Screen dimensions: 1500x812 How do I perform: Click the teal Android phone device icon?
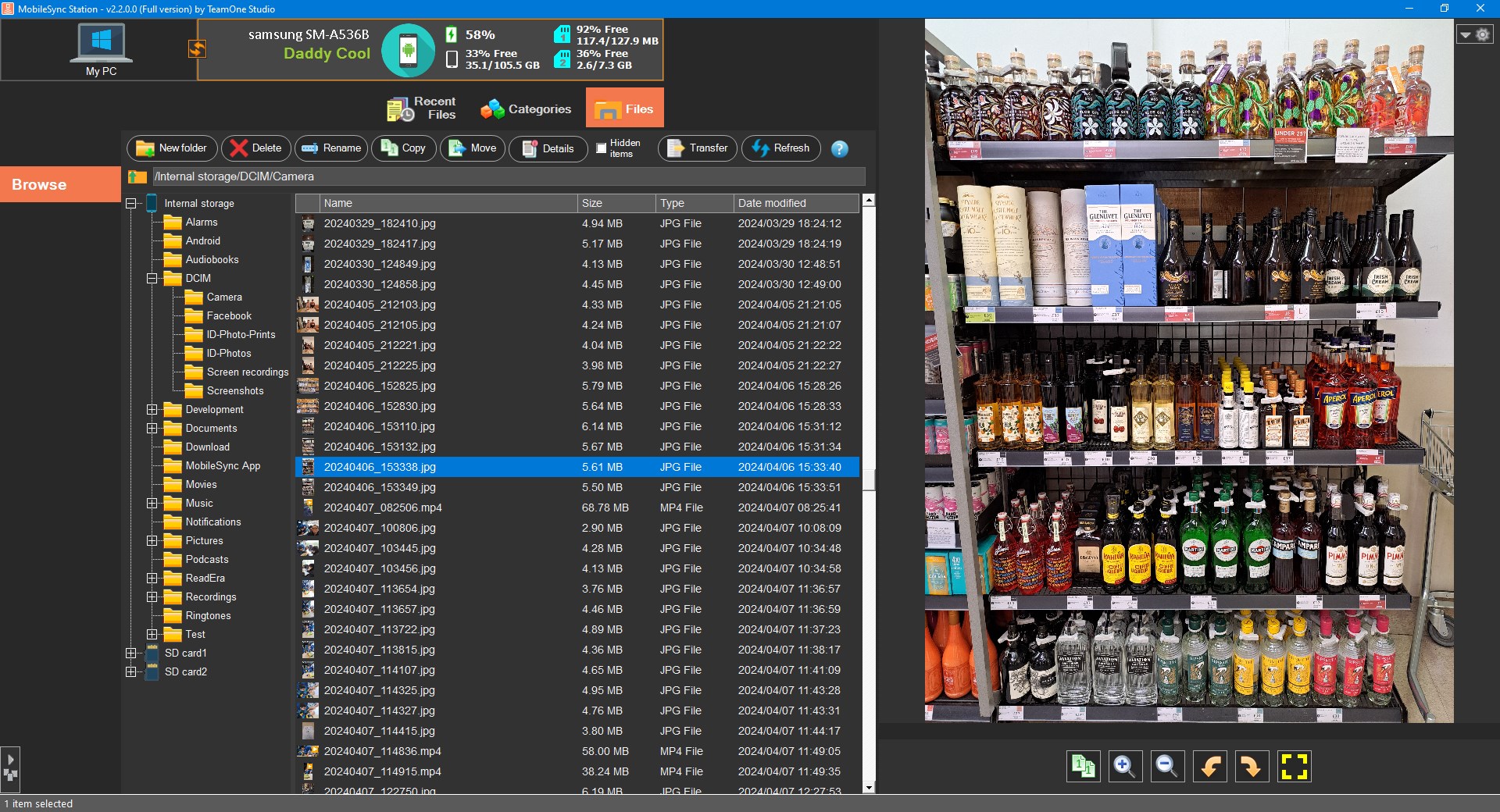pos(408,51)
